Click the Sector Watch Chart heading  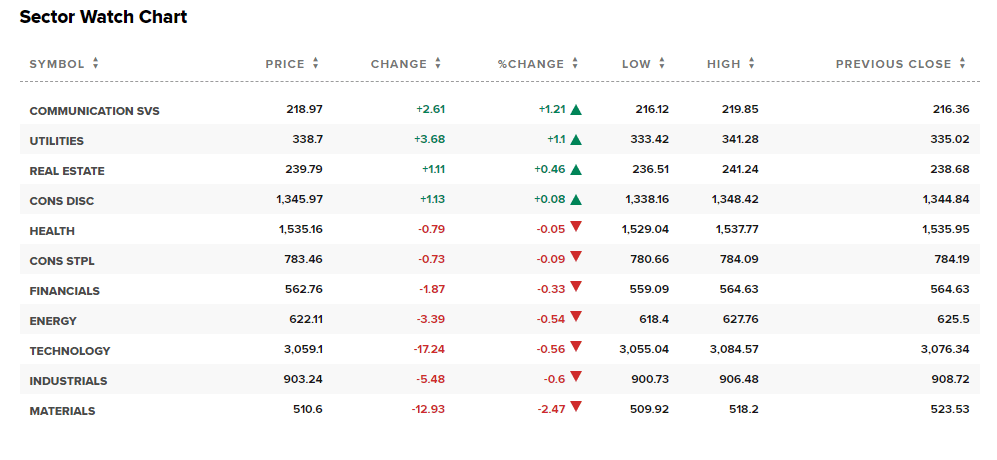coord(103,17)
